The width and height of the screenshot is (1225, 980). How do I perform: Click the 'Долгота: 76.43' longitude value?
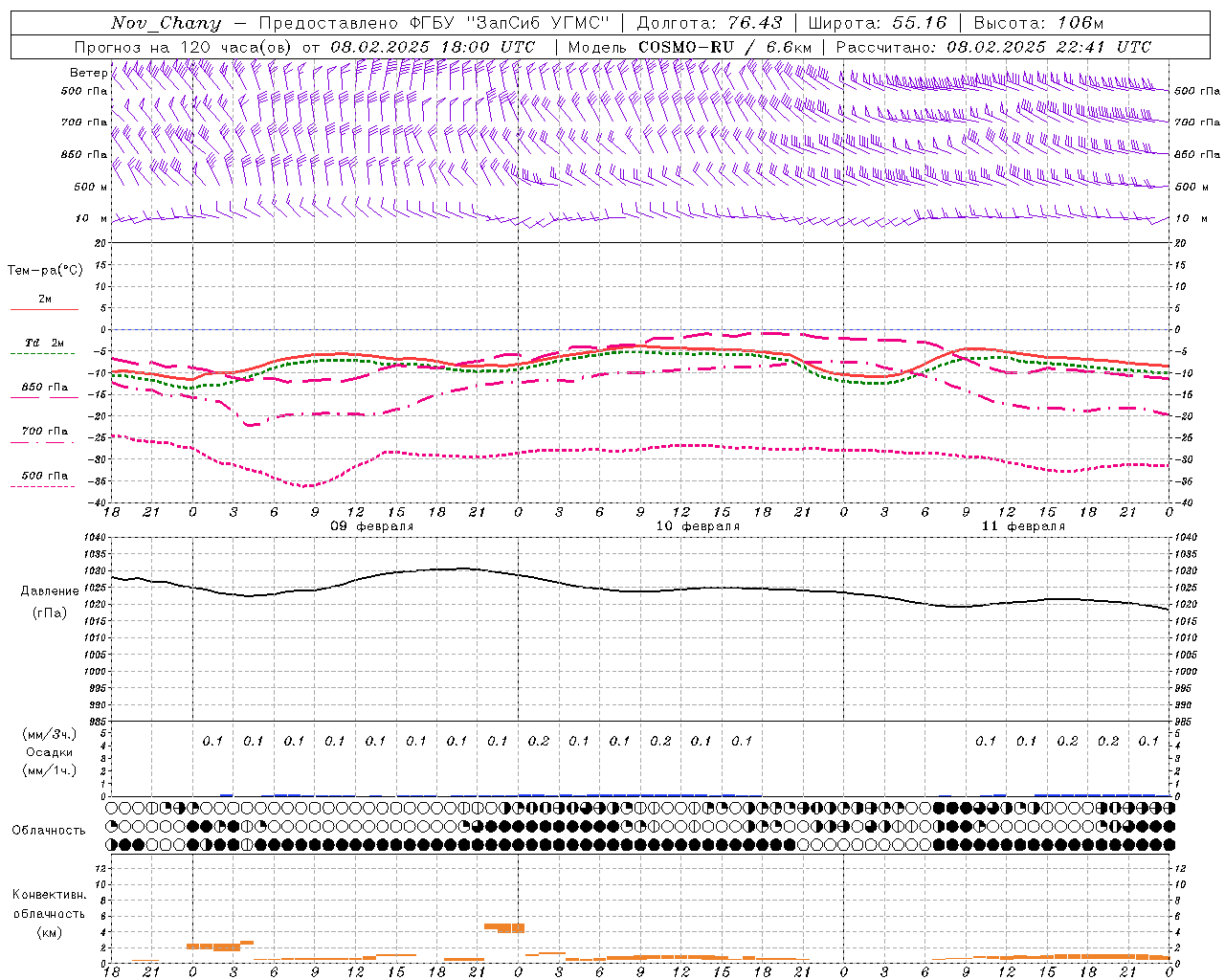[709, 23]
